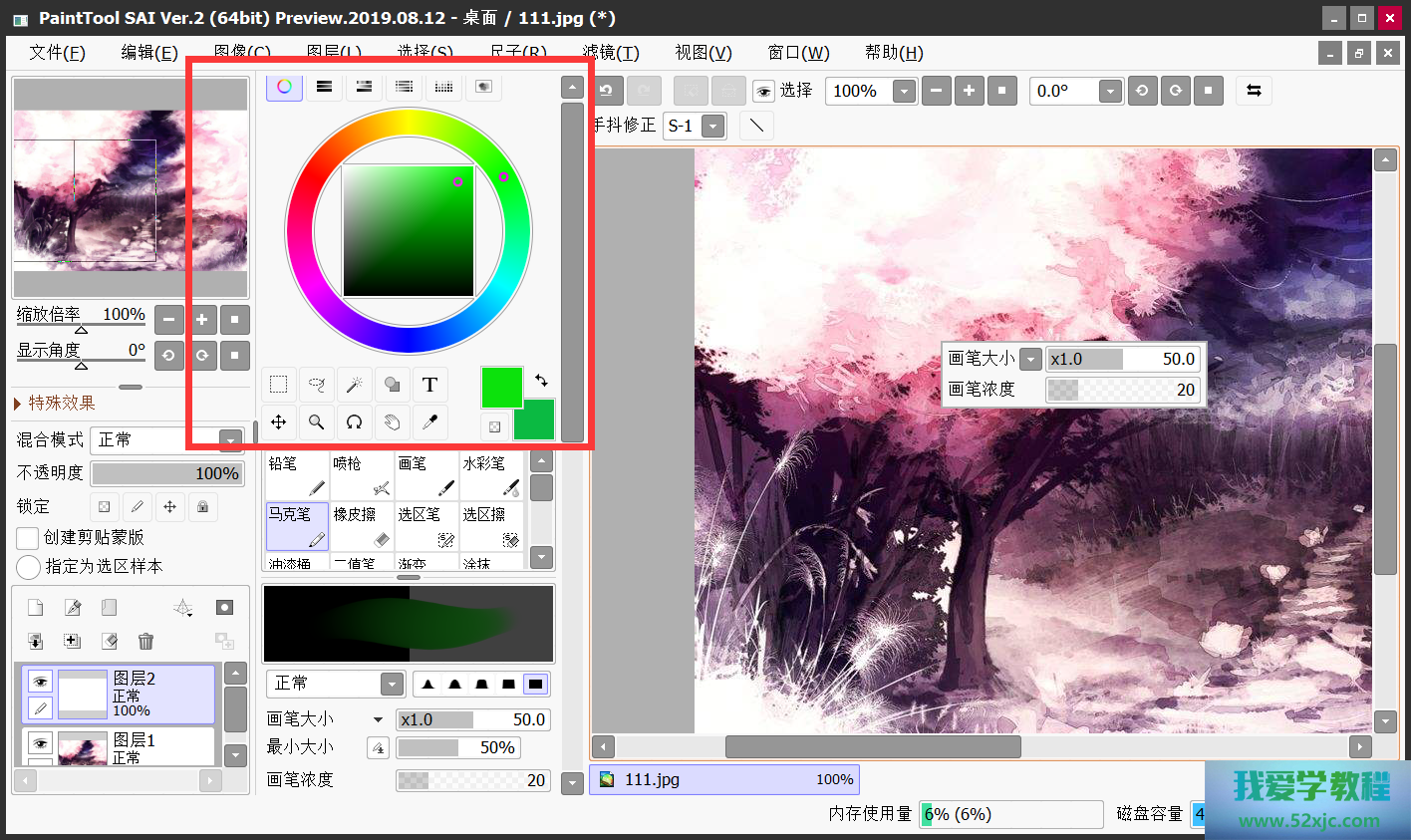Select the 橡皮擦 eraser brush
Screen dimensions: 1411x840
(x=361, y=526)
